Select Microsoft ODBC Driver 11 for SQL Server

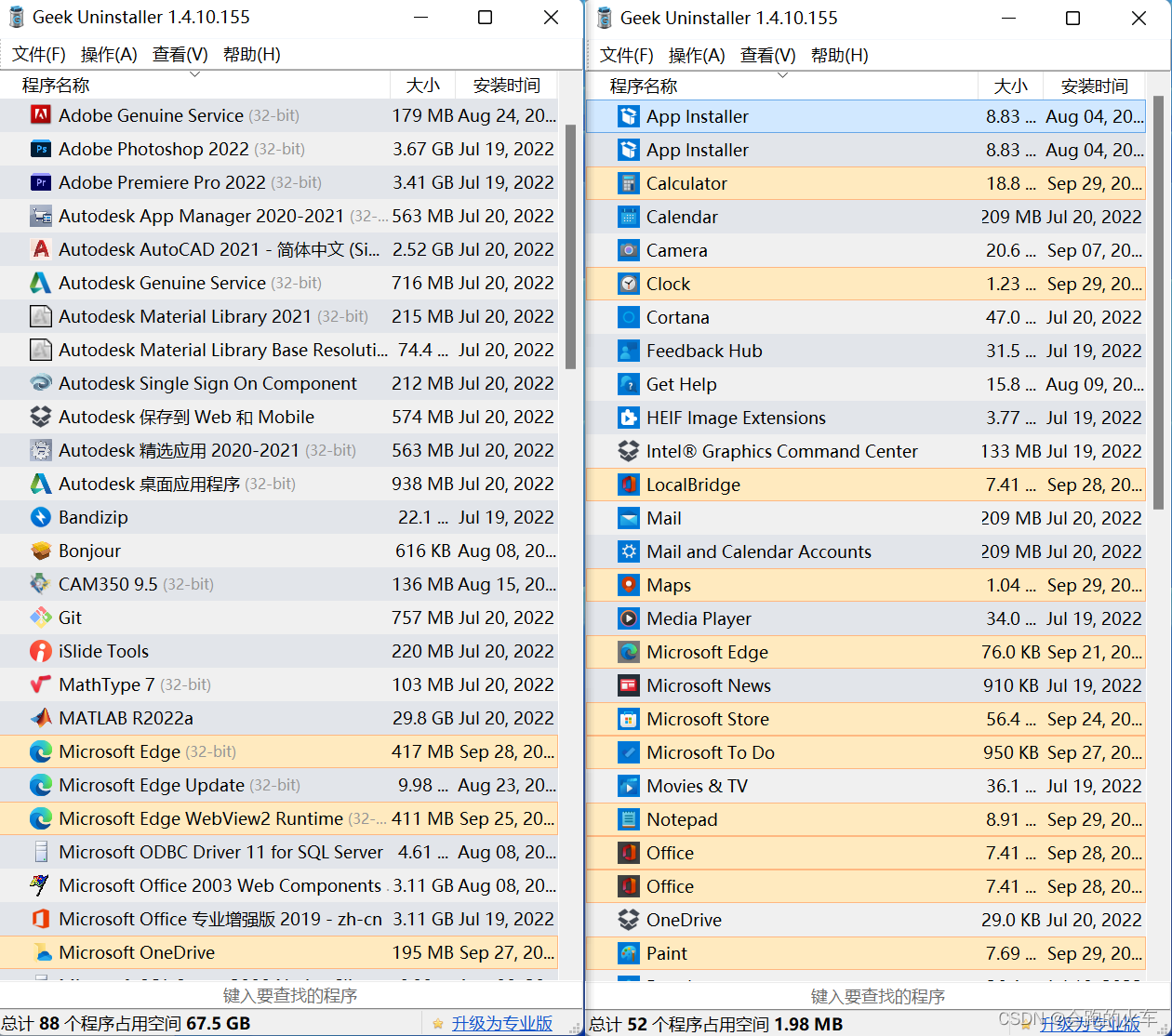pyautogui.click(x=279, y=852)
